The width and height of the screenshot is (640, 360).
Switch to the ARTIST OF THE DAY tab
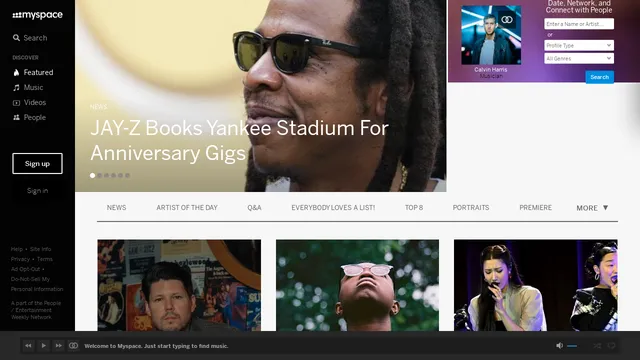point(187,208)
